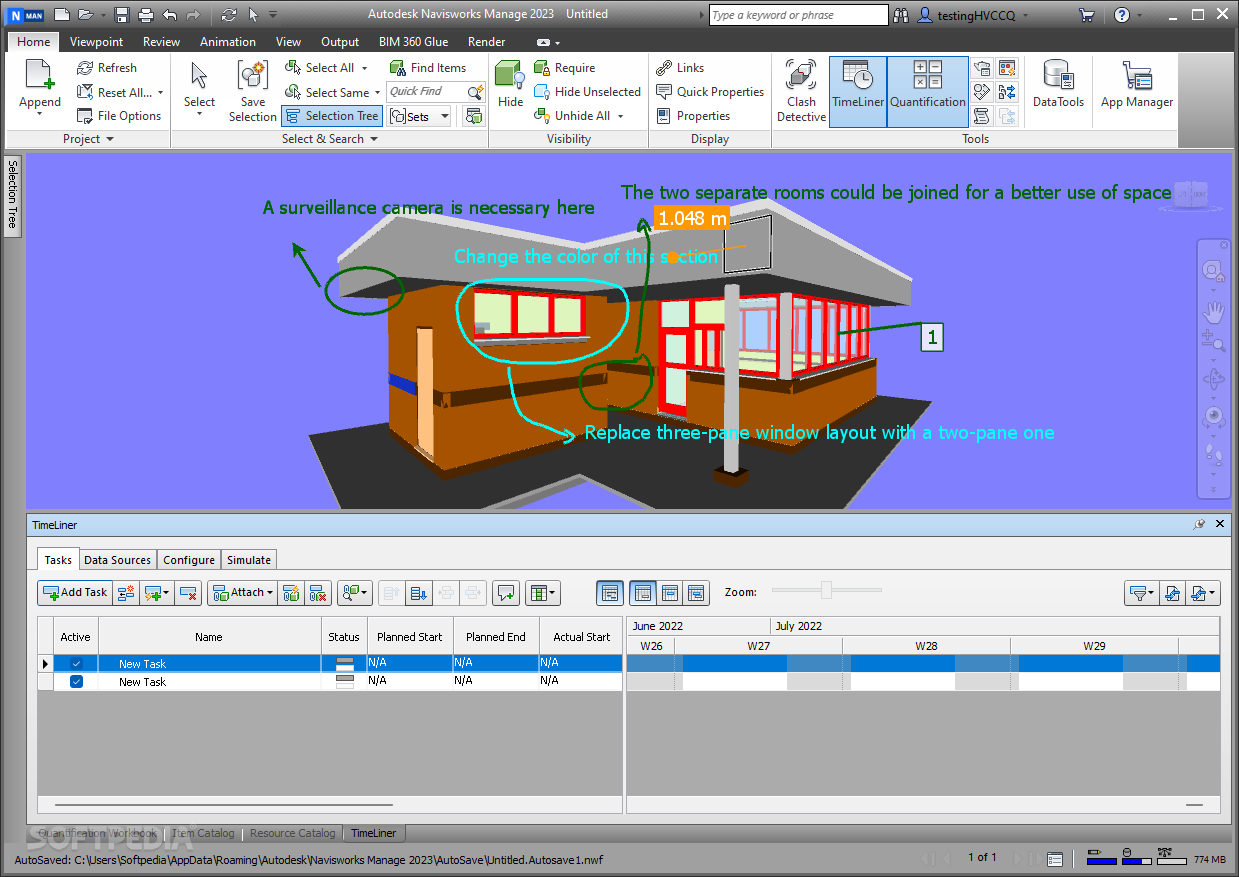The width and height of the screenshot is (1239, 877).
Task: Click the Add Task button
Action: point(76,593)
